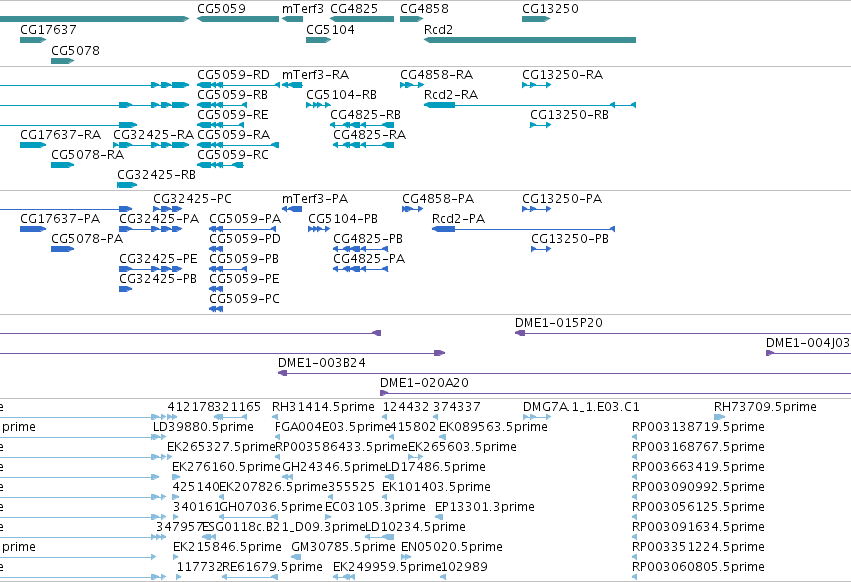851x582 pixels.
Task: Click the mTerf3 gene label
Action: pos(303,9)
